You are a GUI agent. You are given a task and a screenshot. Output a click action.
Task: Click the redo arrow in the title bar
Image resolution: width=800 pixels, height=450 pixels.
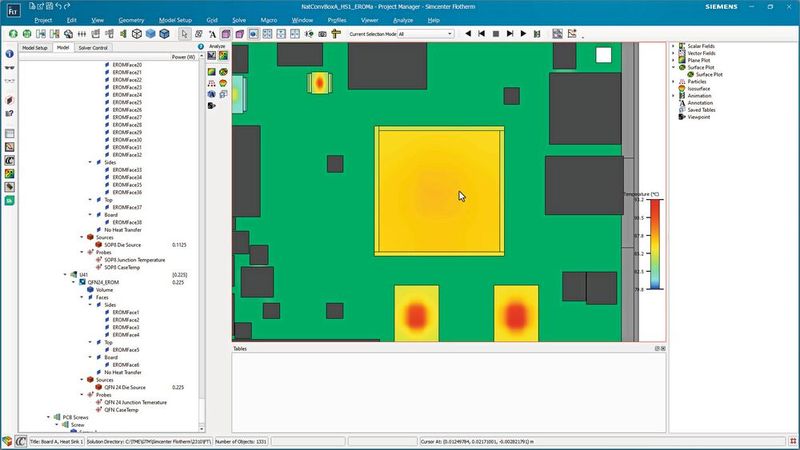[67, 6]
